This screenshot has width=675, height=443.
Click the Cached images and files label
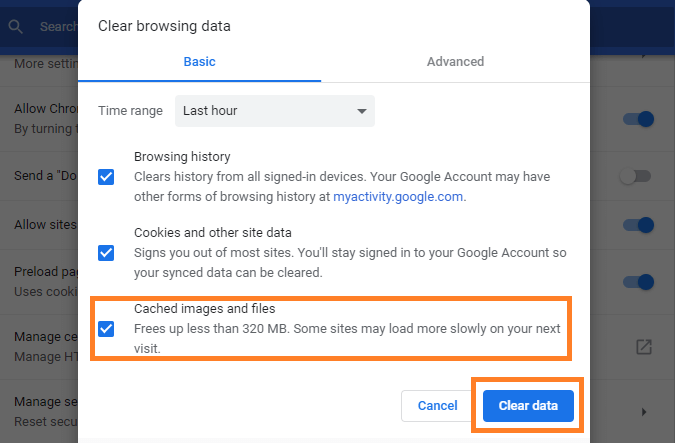[204, 309]
